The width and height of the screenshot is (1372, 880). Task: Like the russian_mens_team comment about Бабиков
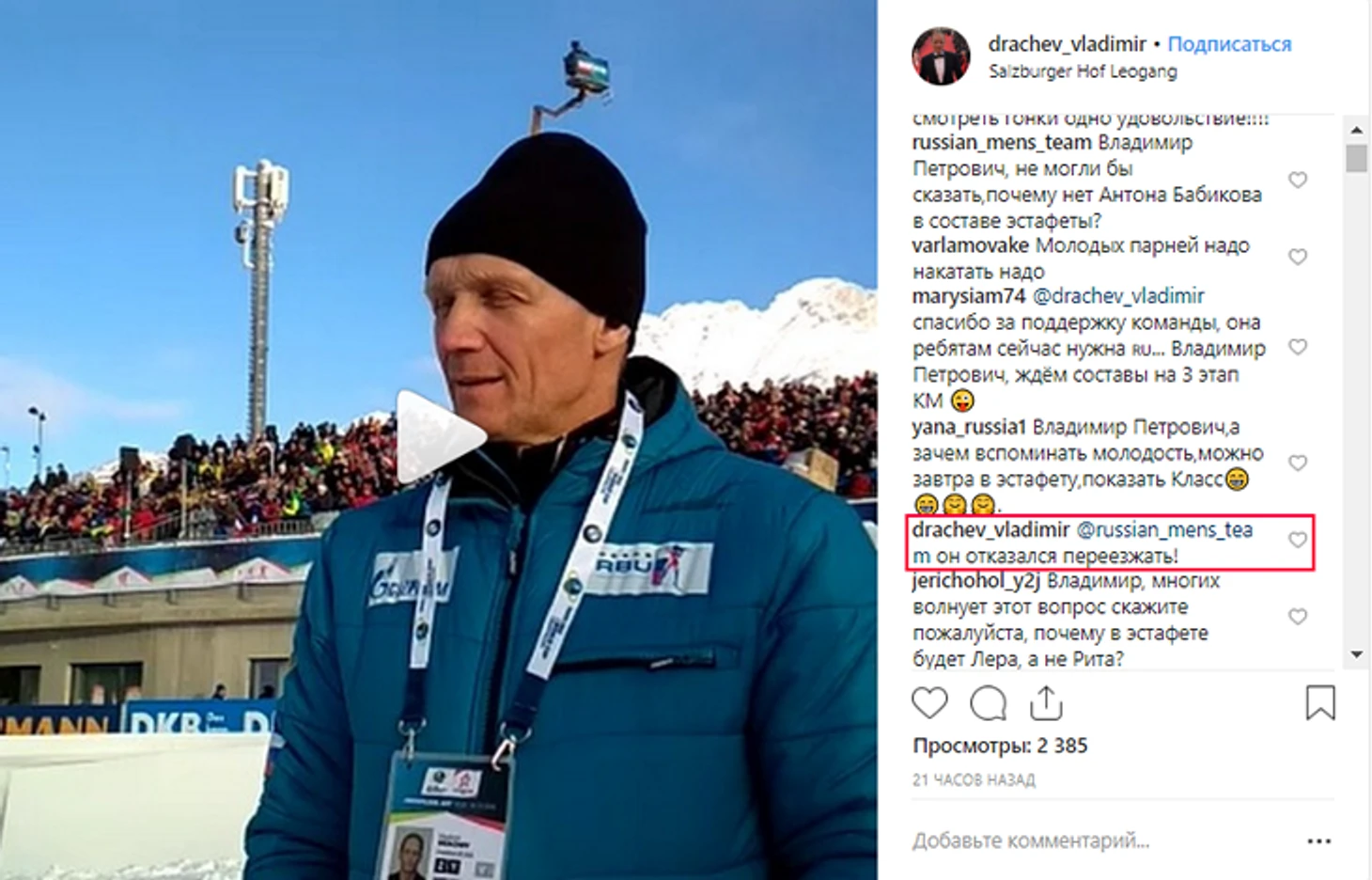[x=1297, y=181]
